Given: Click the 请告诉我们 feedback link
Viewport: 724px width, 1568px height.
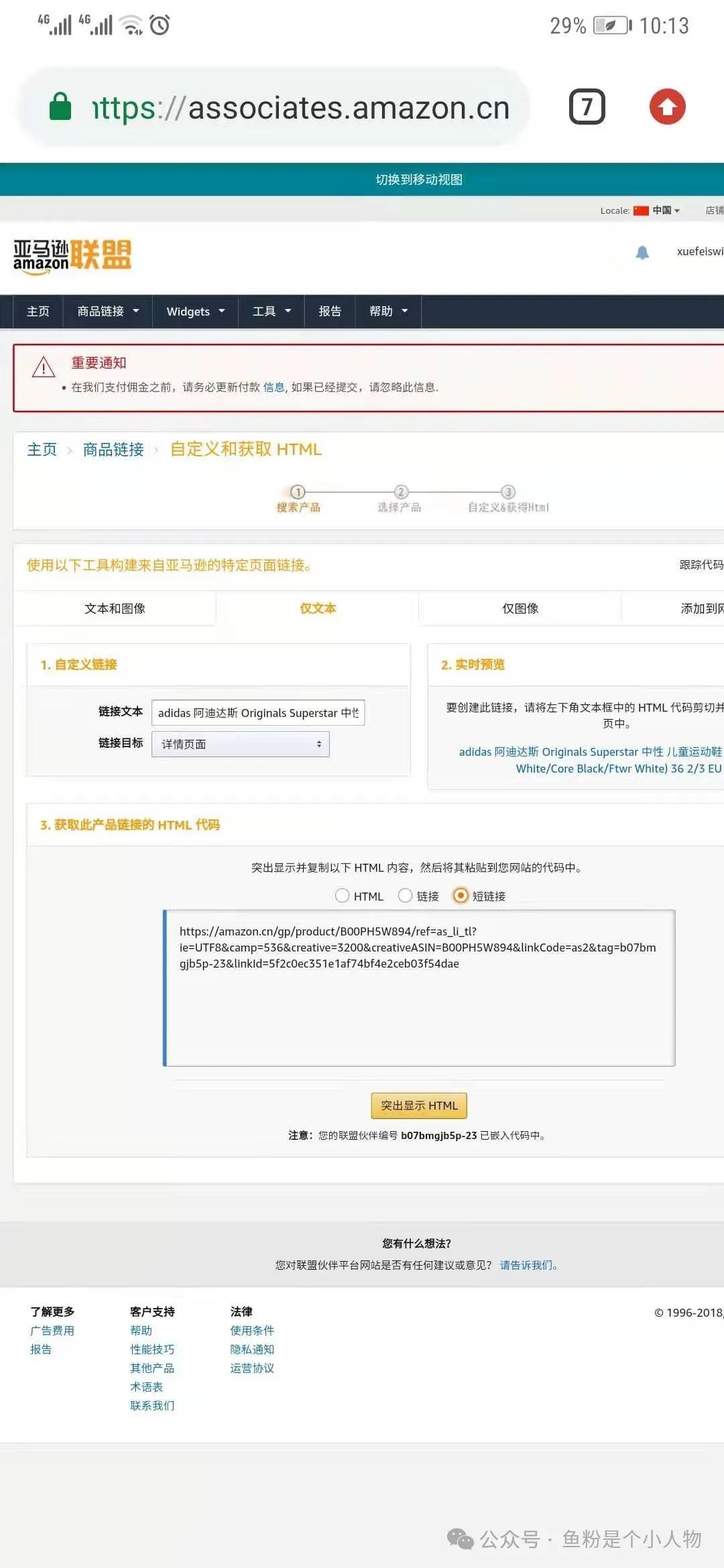Looking at the screenshot, I should tap(528, 1265).
